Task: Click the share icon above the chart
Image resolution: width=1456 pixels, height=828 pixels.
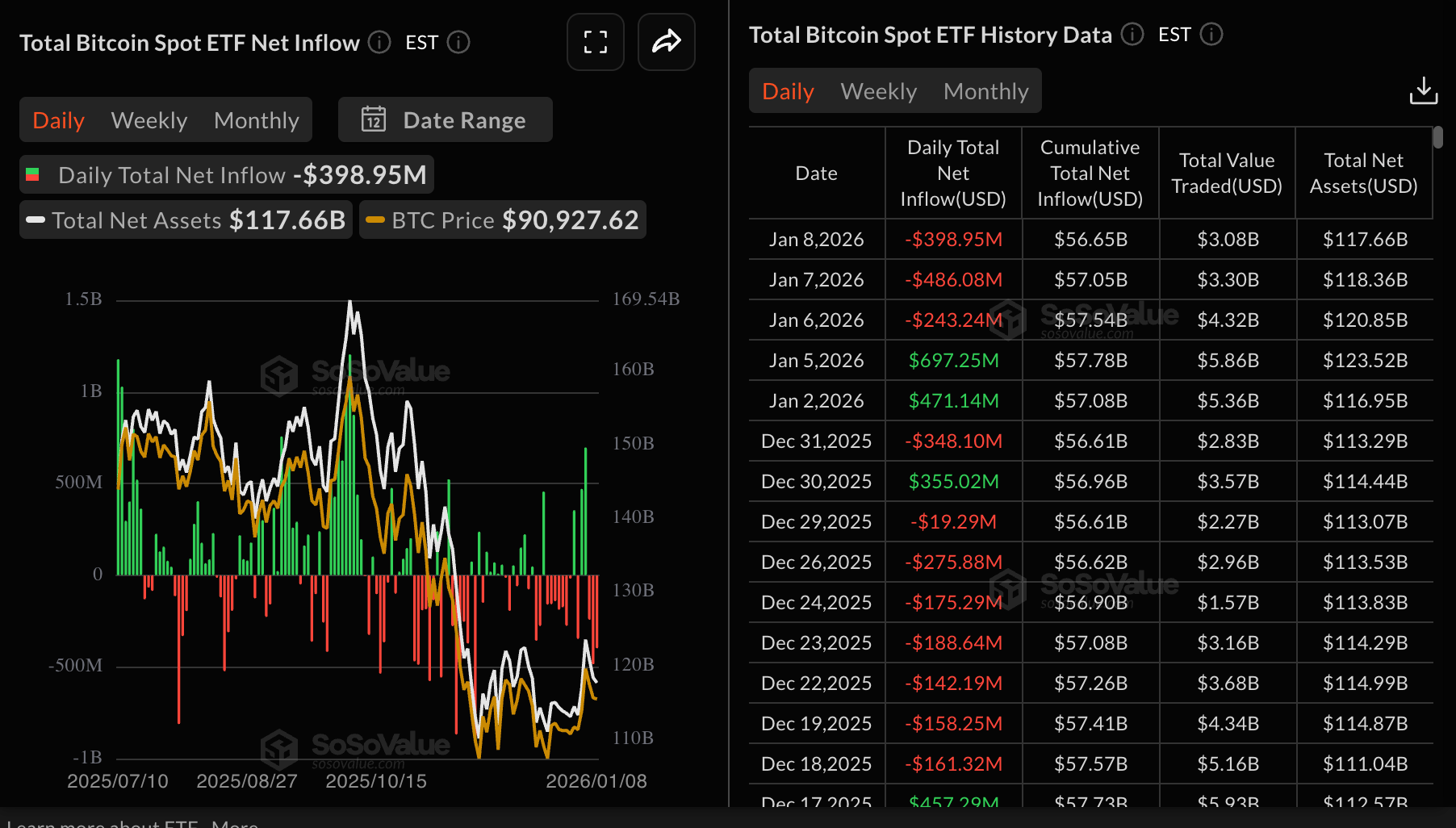Action: click(666, 42)
